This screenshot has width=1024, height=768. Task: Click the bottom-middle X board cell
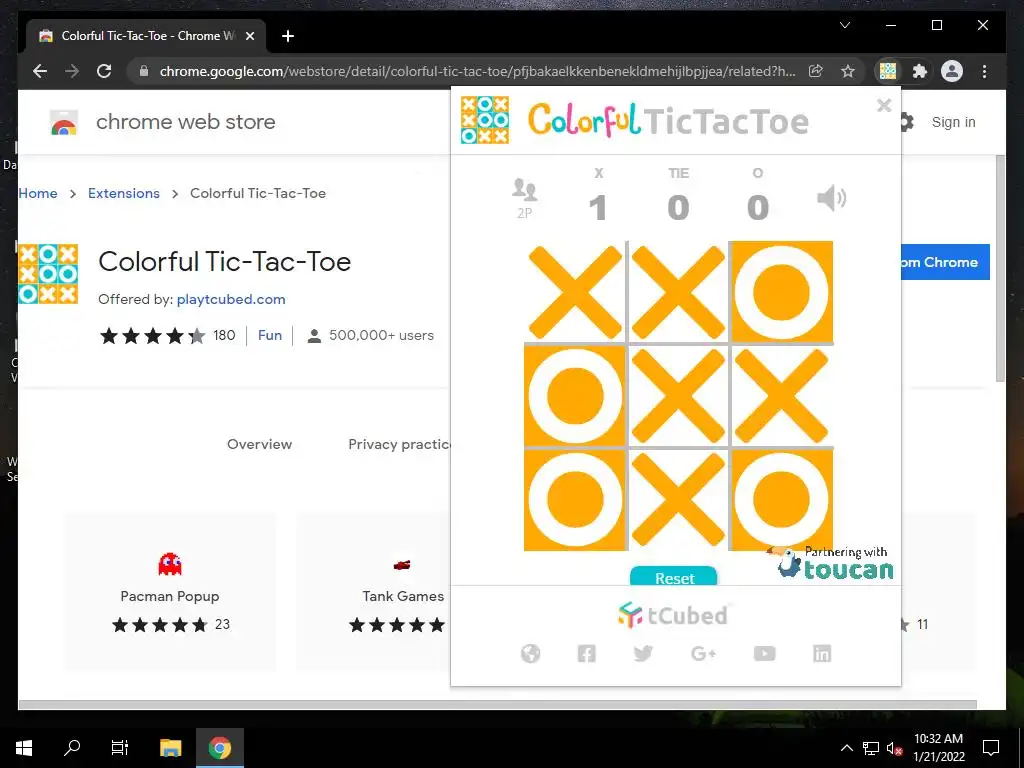pos(679,500)
